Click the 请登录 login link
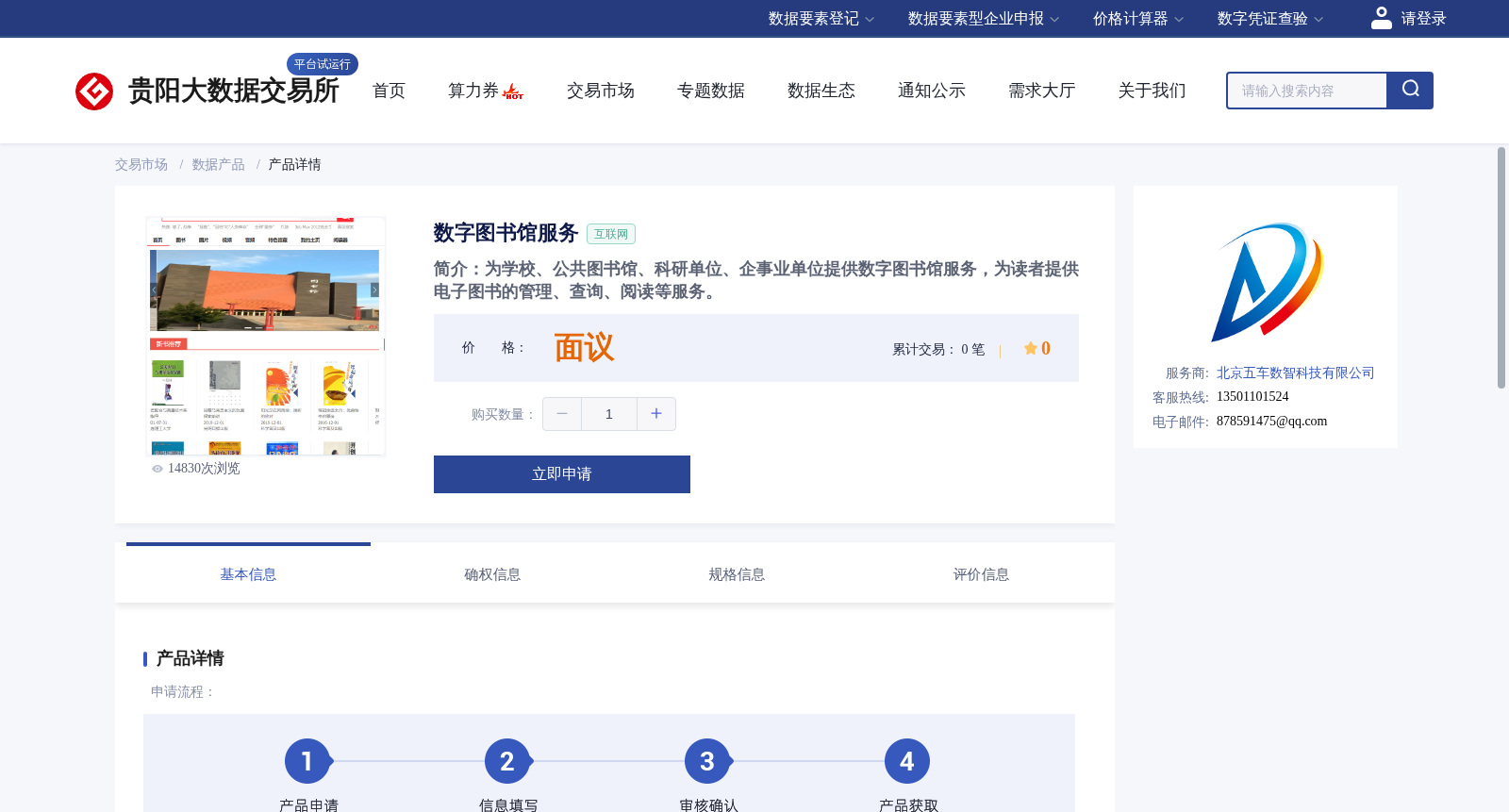Viewport: 1509px width, 812px height. tap(1423, 19)
